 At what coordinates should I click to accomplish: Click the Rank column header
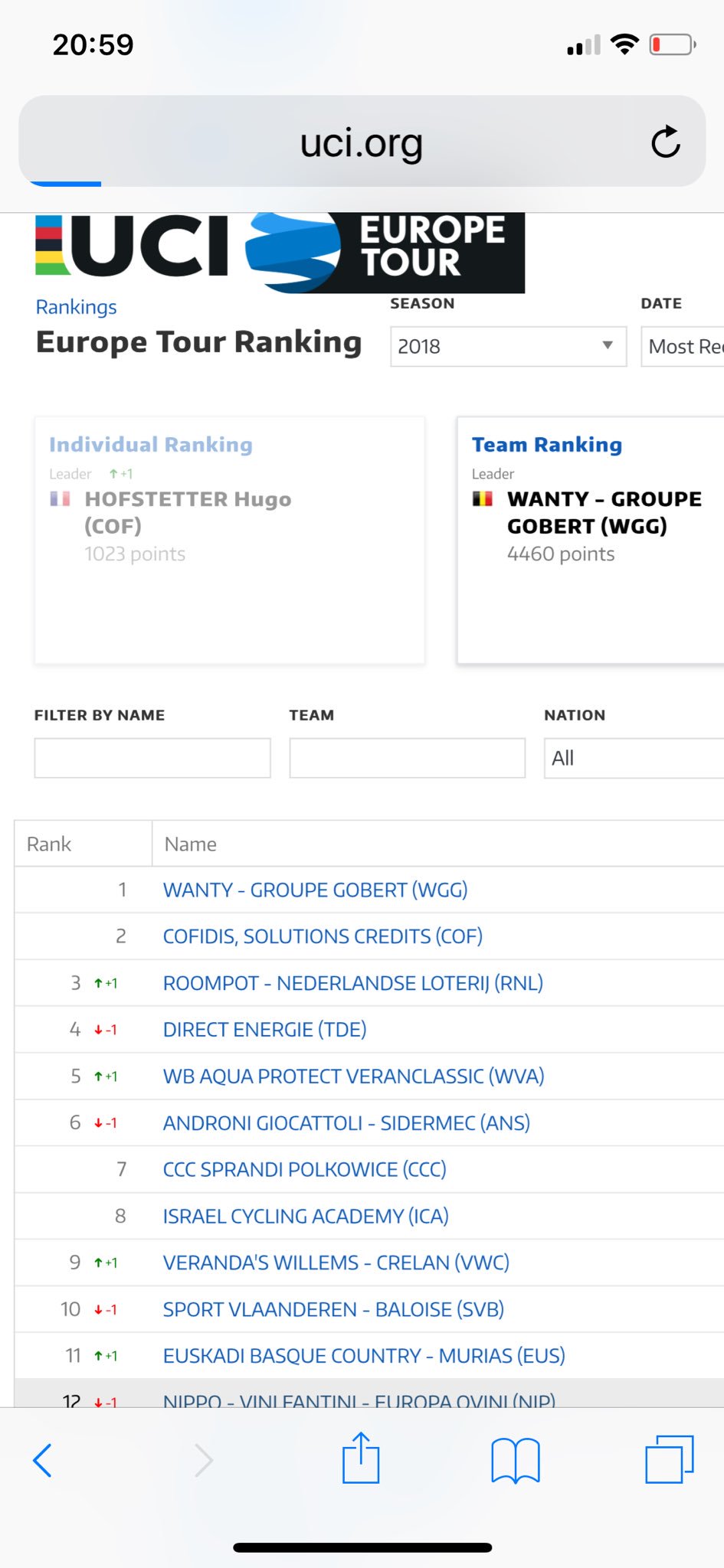(x=84, y=844)
